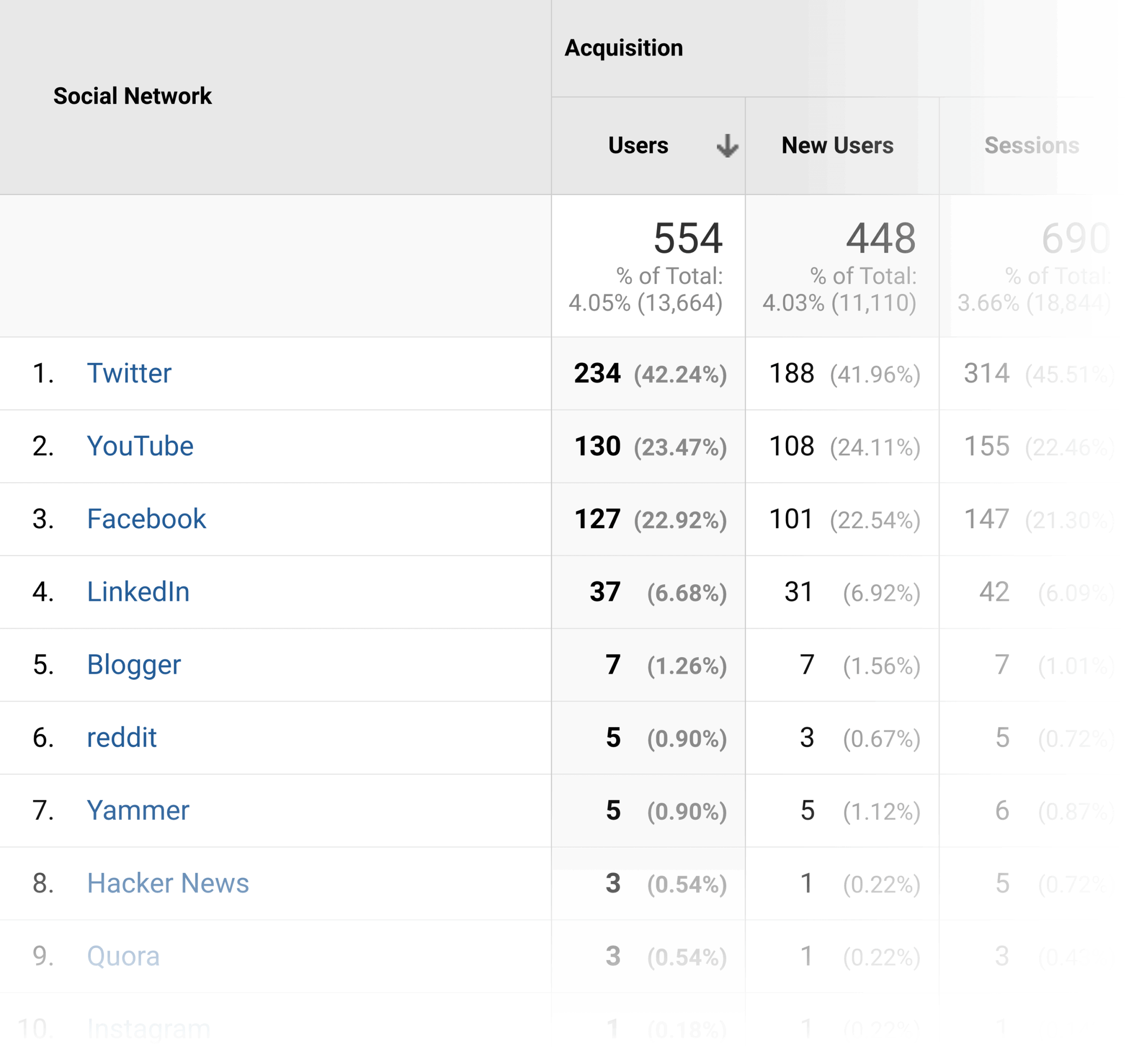Click Yammer's Sessions value 6
Screen dimensions: 1134x1064
tap(1002, 810)
